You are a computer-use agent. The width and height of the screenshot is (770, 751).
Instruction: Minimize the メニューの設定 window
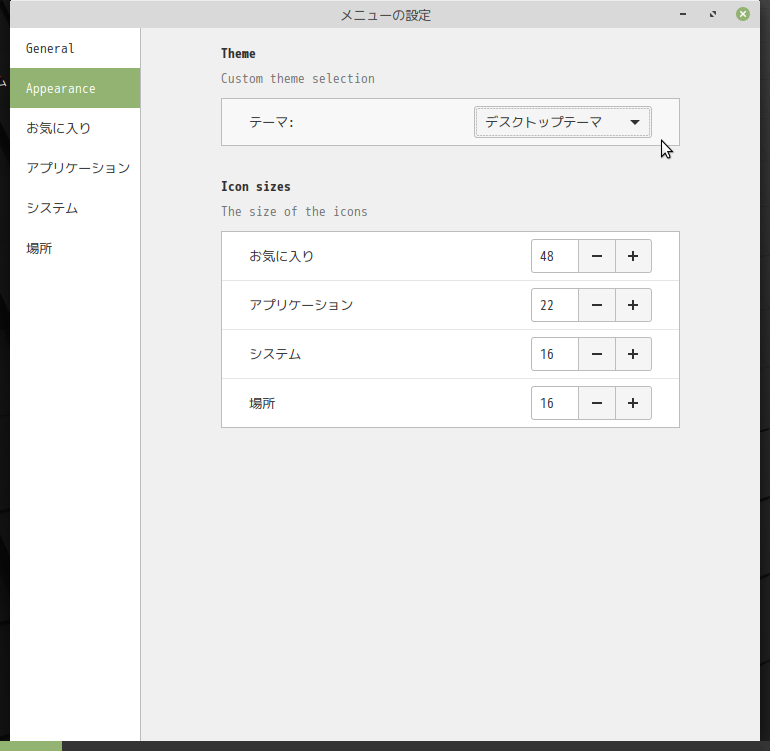click(x=683, y=14)
